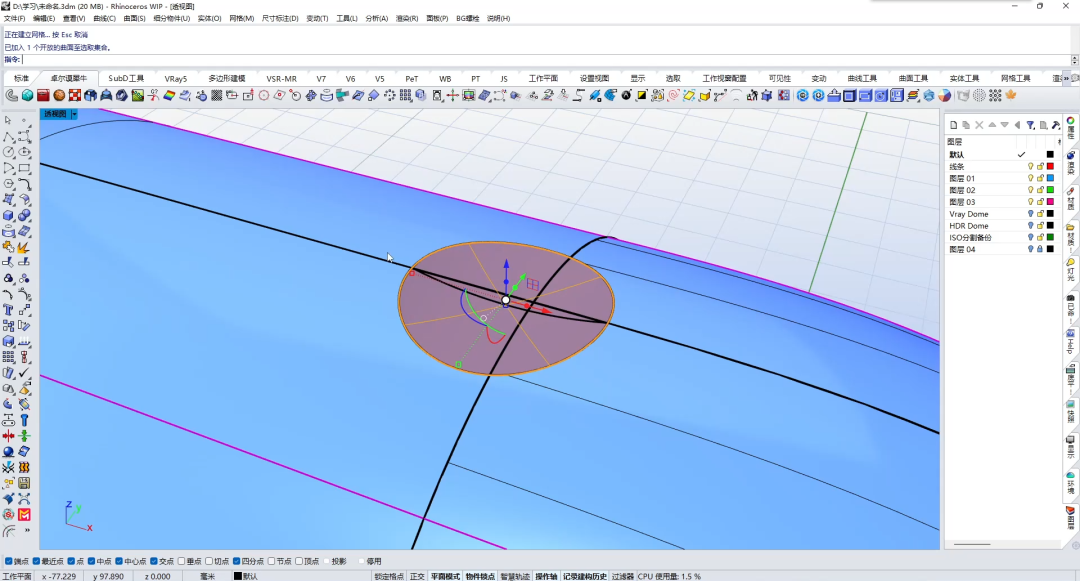
Task: Open the layer filter funnel icon
Action: (x=1030, y=125)
